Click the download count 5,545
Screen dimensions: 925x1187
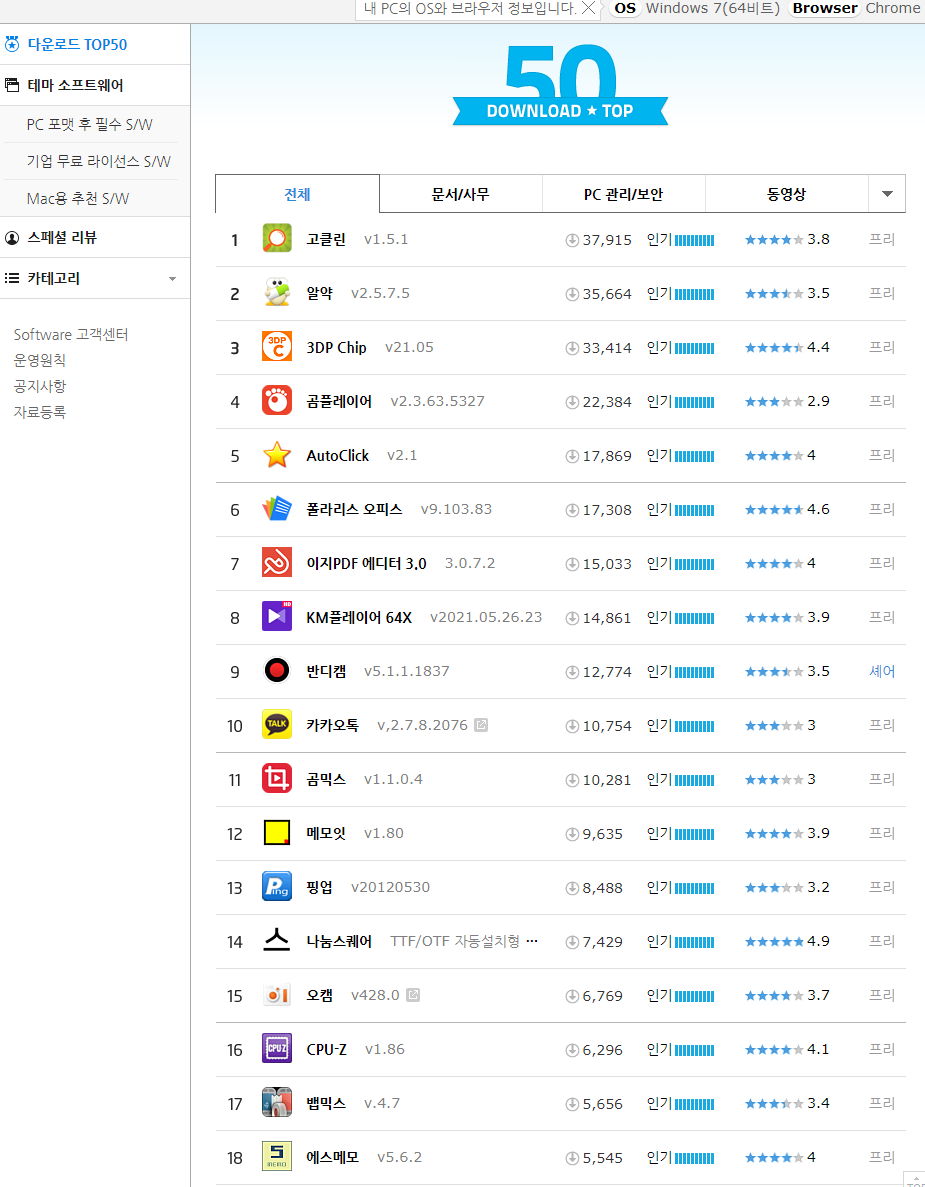pyautogui.click(x=603, y=1157)
